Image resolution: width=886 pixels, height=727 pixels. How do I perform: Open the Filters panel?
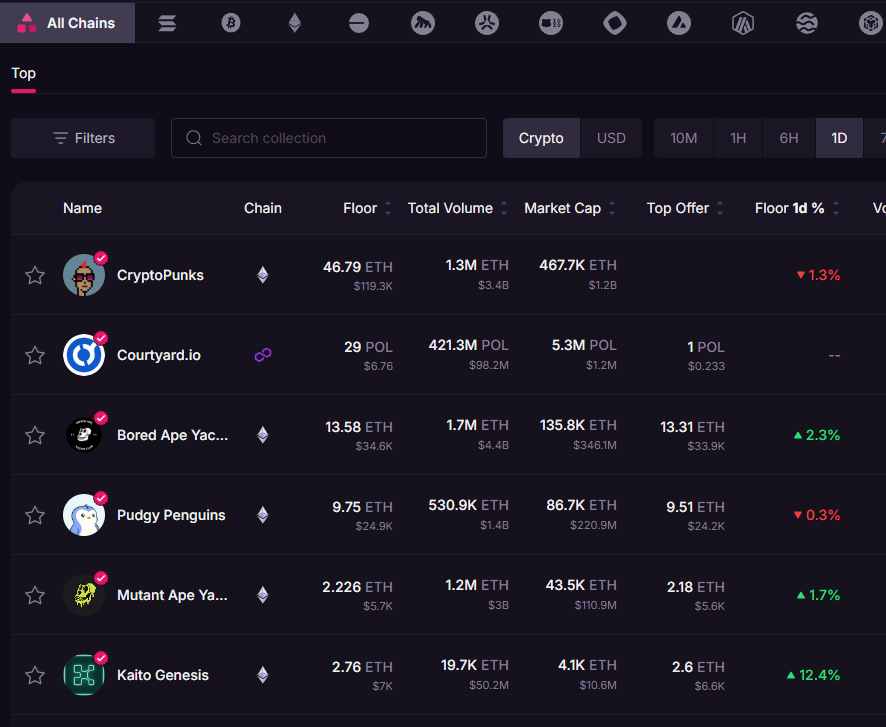pyautogui.click(x=83, y=138)
